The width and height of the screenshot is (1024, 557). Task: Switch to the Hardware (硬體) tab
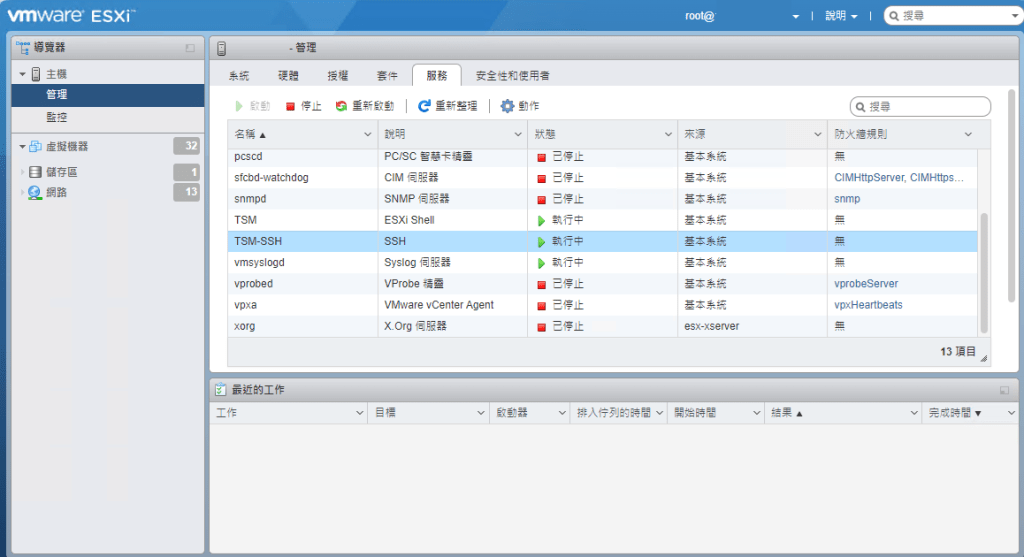[x=288, y=76]
